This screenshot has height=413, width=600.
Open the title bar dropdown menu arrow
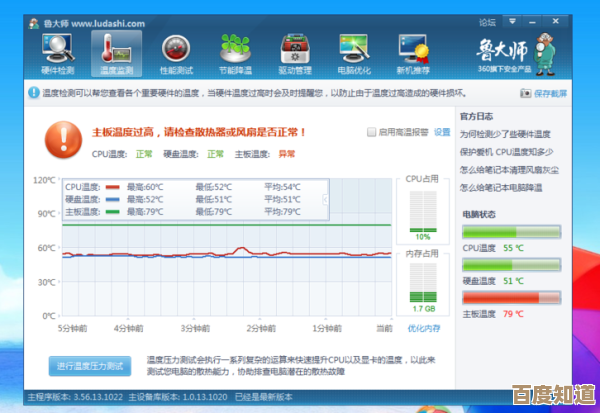click(x=512, y=22)
